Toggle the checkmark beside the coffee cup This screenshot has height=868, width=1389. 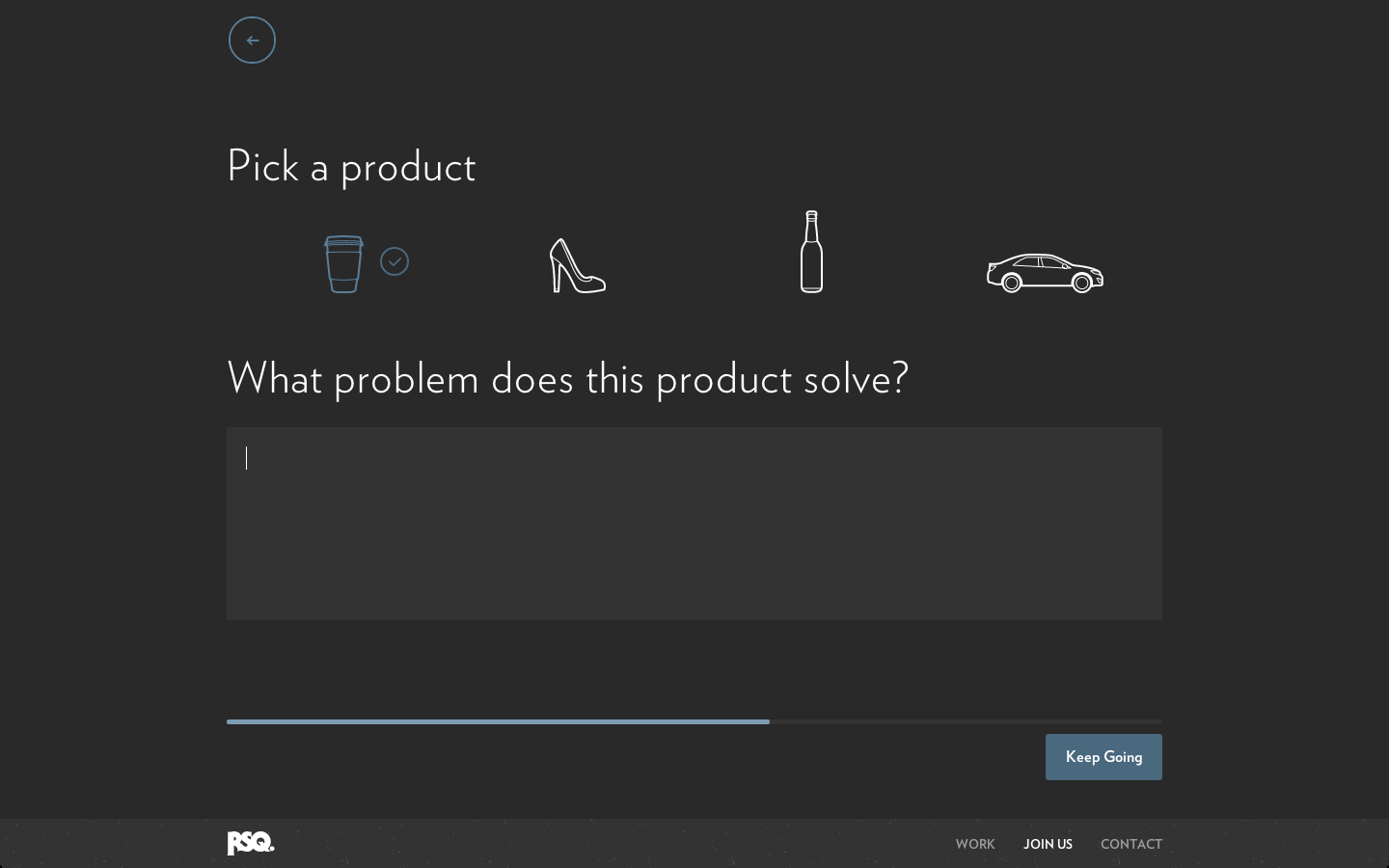tap(395, 261)
